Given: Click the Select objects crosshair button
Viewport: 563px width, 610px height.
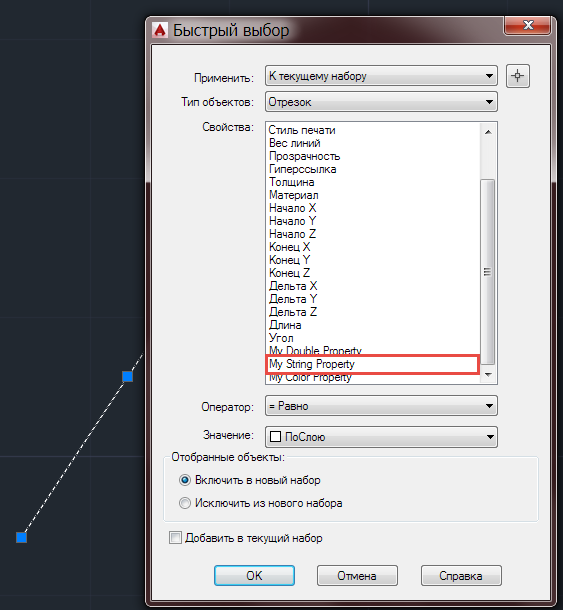Looking at the screenshot, I should (517, 76).
